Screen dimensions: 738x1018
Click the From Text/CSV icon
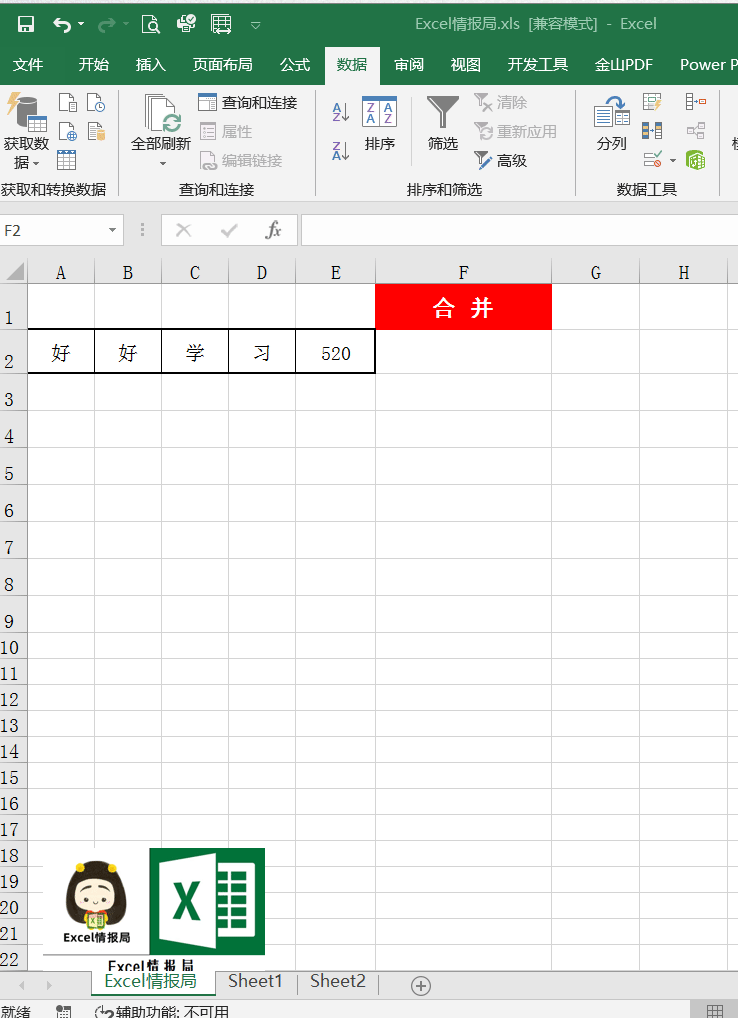tap(68, 103)
